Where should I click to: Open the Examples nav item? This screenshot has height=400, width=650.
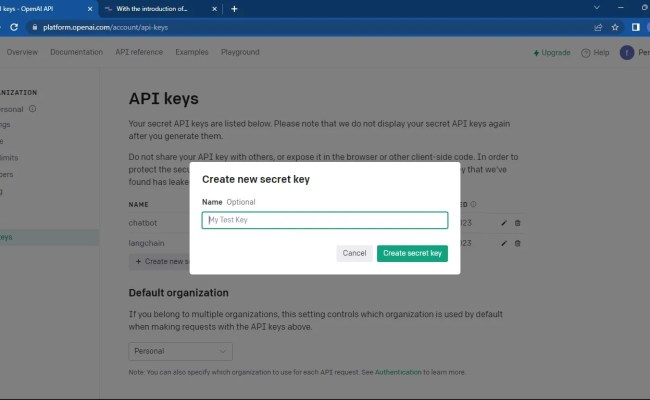192,52
